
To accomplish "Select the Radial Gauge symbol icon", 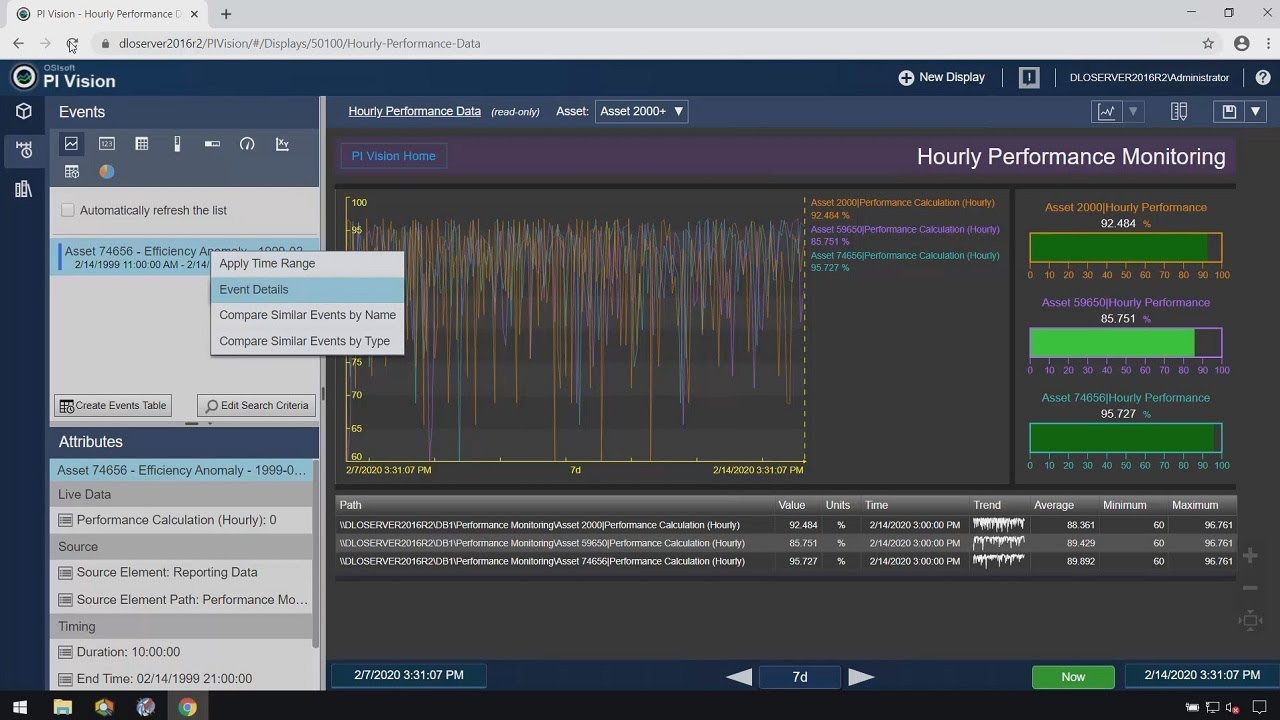I will (247, 144).
